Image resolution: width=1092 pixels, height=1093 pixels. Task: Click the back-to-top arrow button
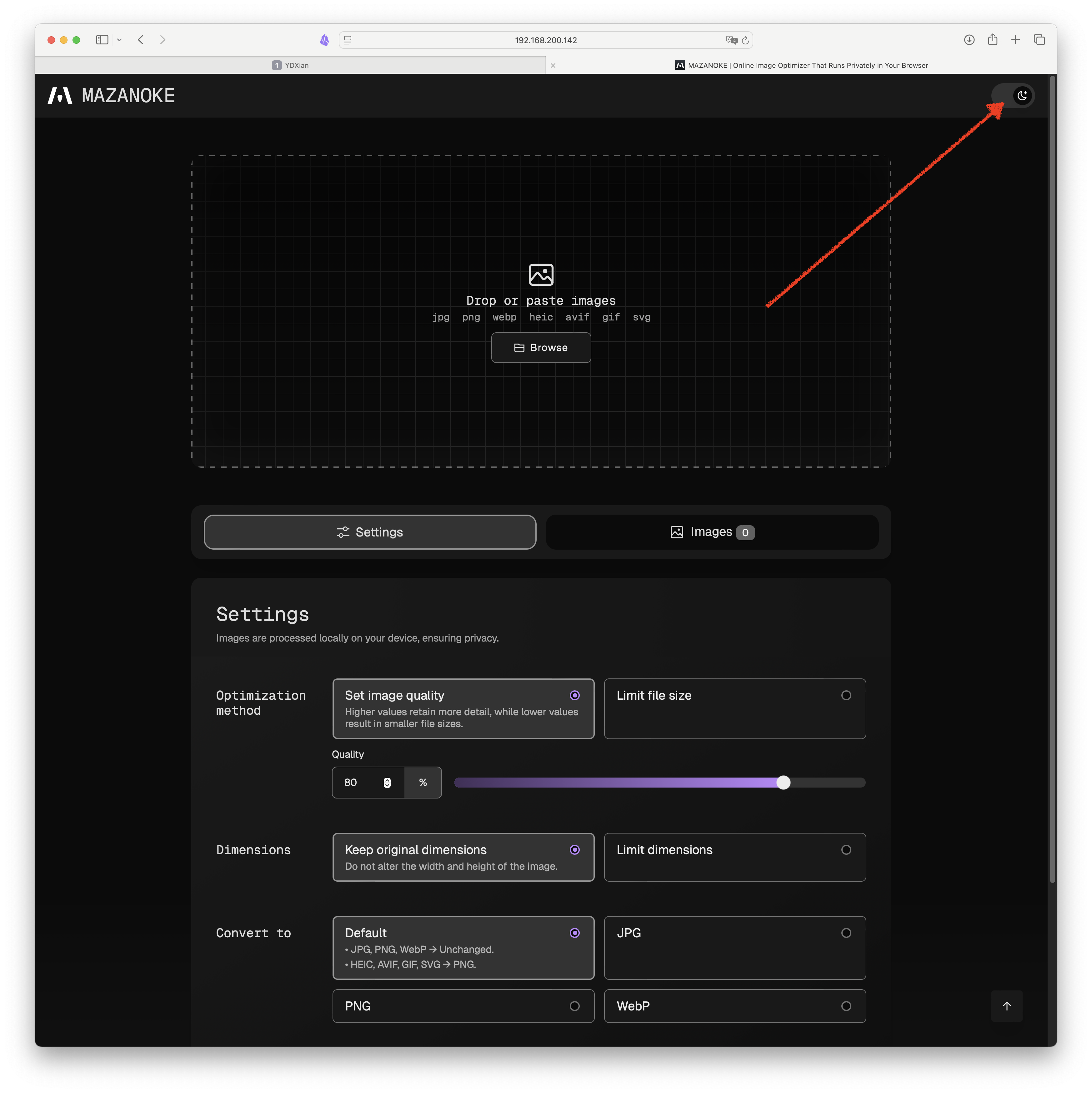point(1007,1006)
